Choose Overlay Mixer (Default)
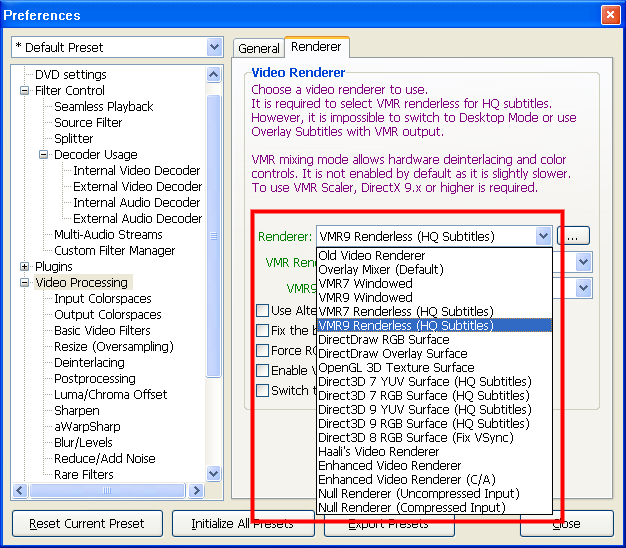This screenshot has width=626, height=548. click(434, 269)
